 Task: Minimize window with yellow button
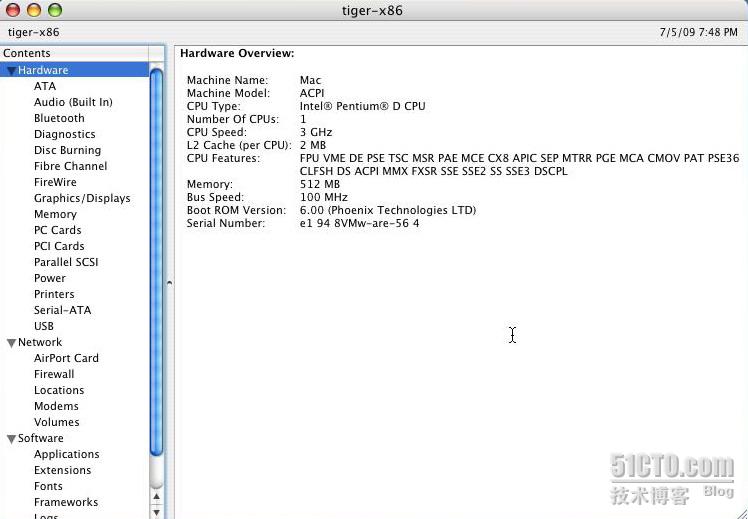tap(34, 10)
